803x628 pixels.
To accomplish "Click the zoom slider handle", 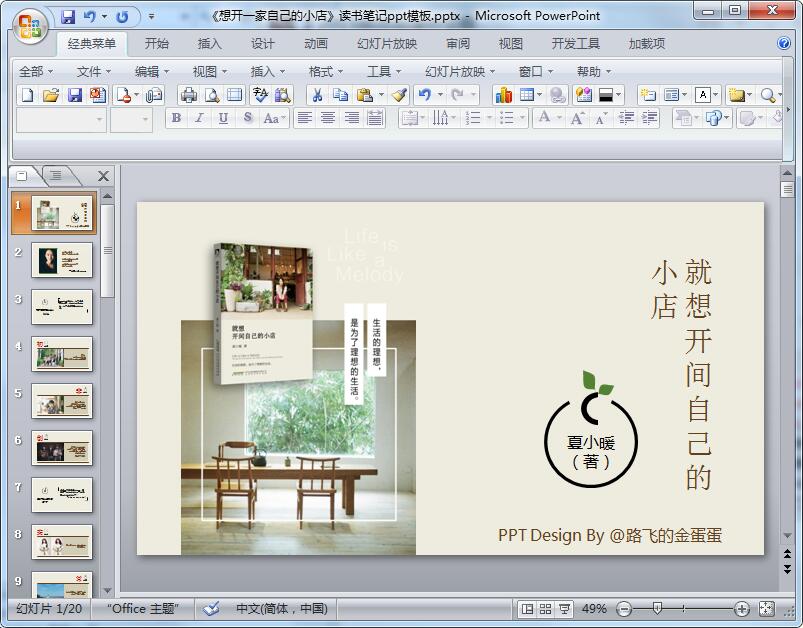I will (x=657, y=609).
